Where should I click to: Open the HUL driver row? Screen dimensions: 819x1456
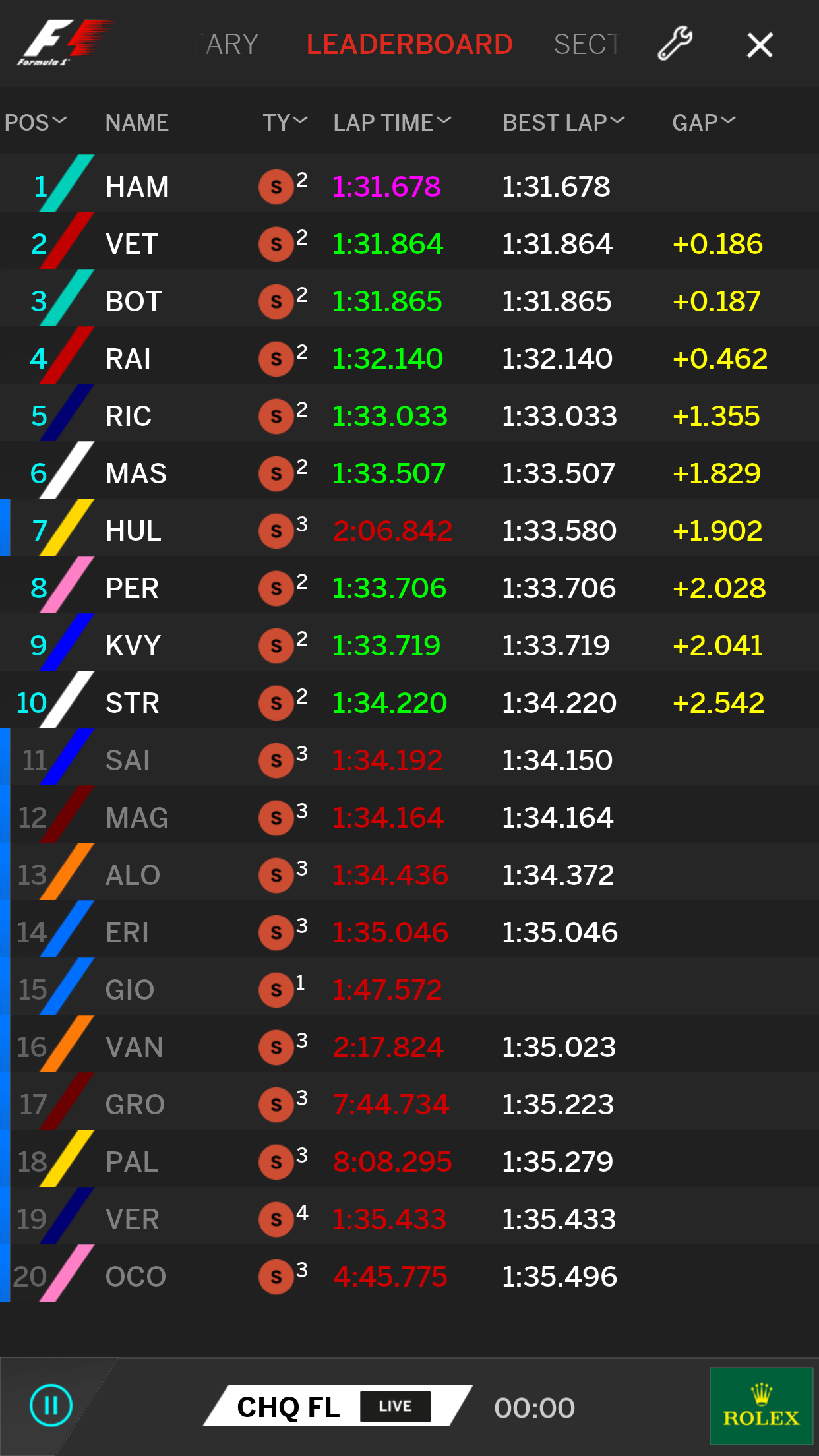pos(133,531)
